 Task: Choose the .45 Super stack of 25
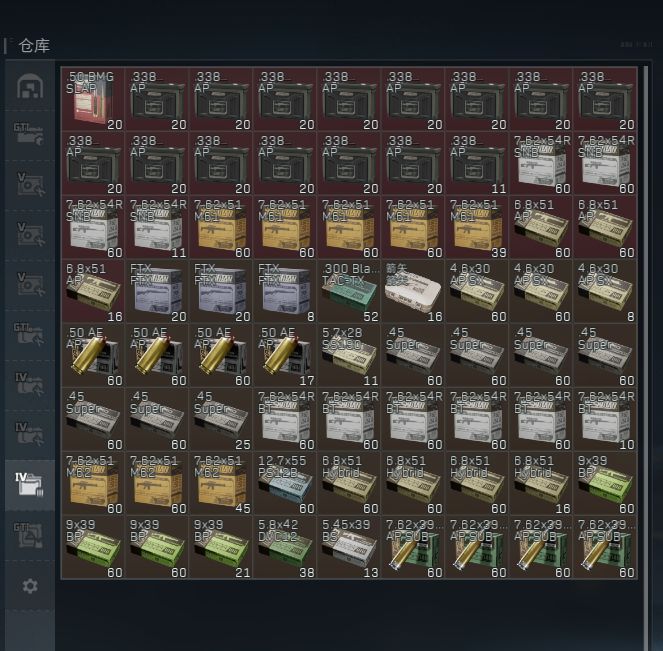tap(221, 419)
